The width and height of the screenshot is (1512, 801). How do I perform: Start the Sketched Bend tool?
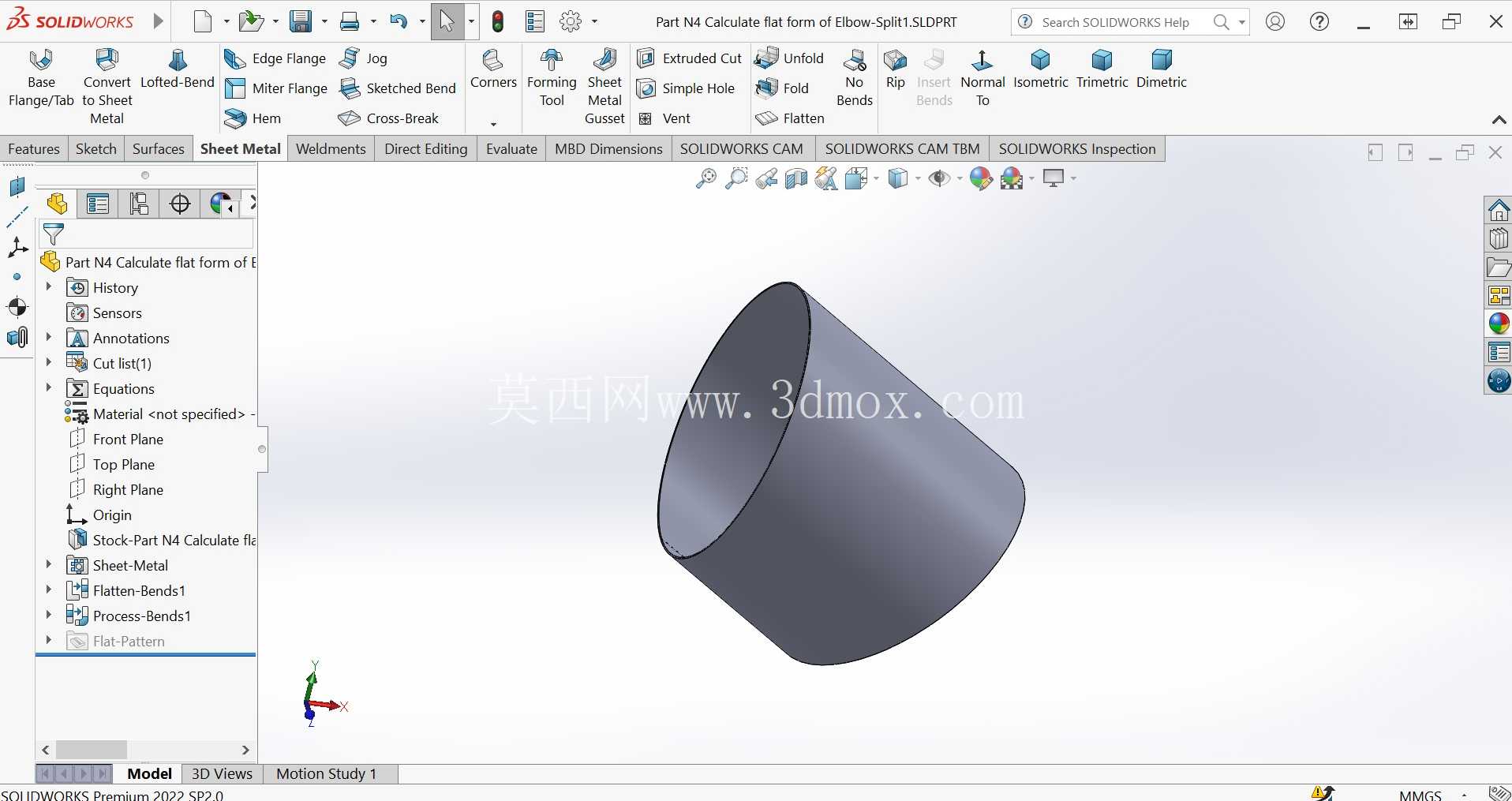398,88
